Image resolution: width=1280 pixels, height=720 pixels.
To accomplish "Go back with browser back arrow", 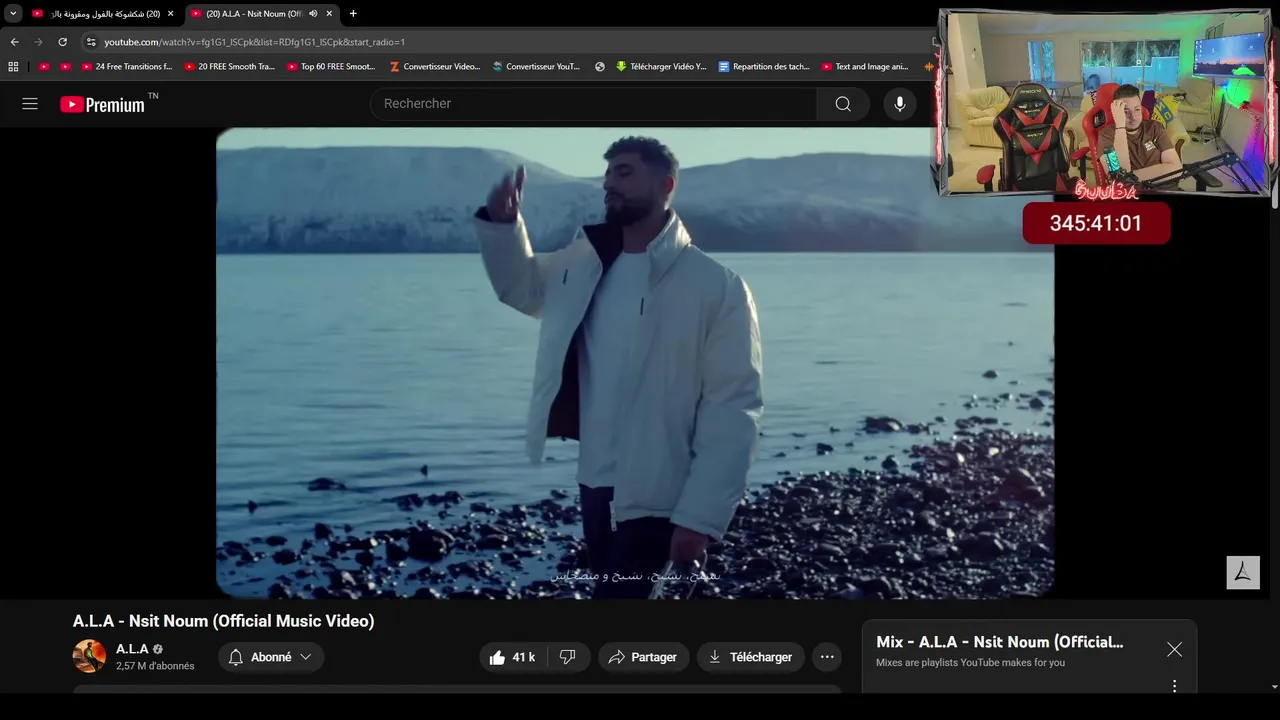I will pos(14,42).
